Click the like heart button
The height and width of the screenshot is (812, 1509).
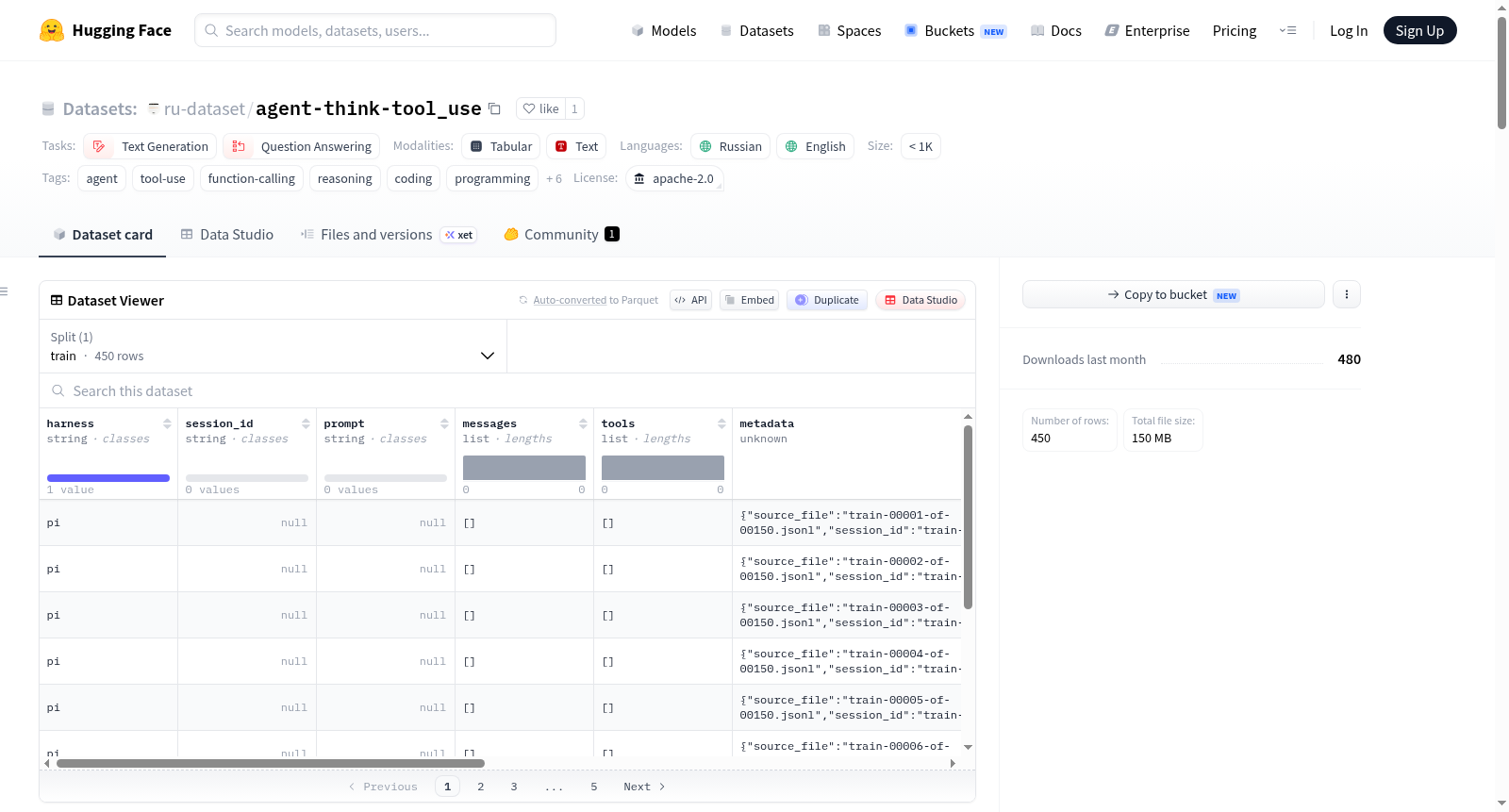click(540, 108)
